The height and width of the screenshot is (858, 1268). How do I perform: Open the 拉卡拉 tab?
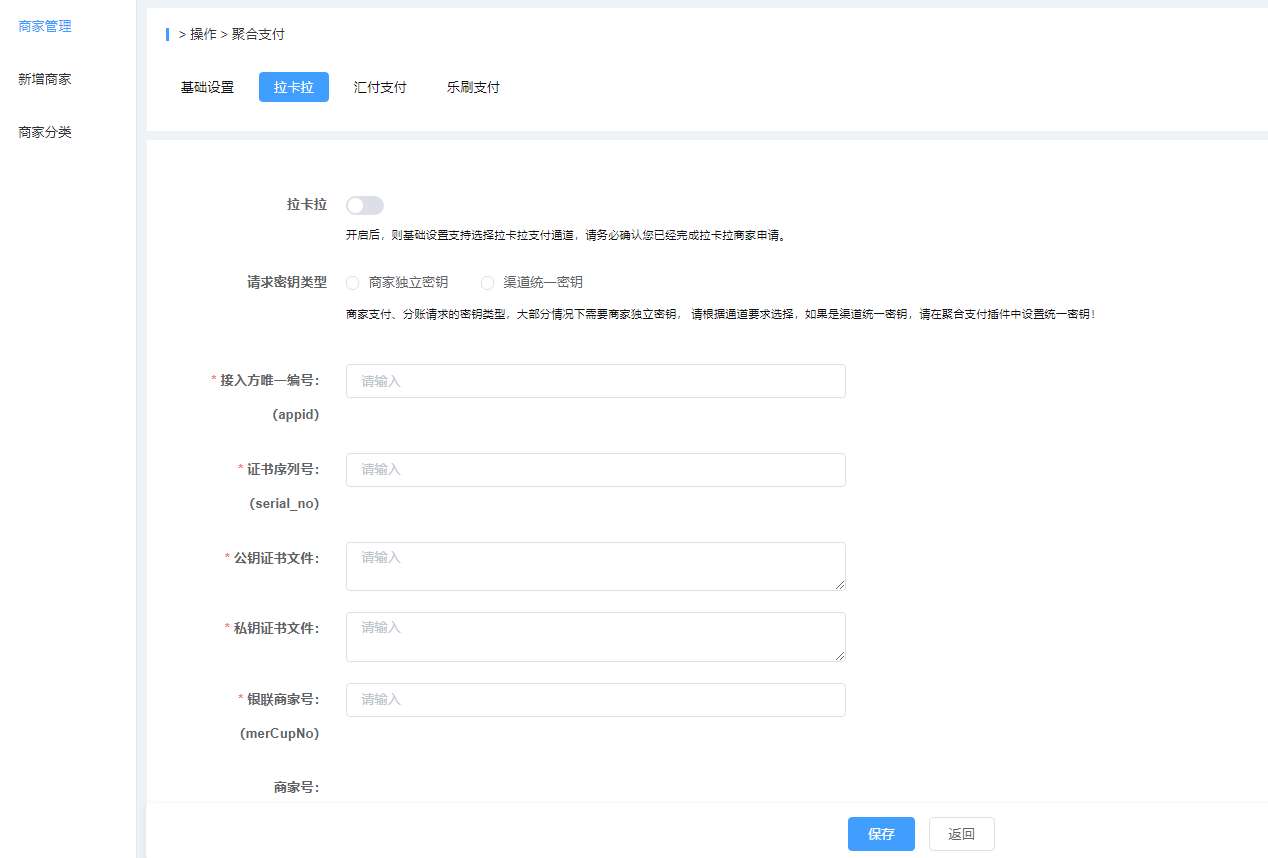(293, 87)
